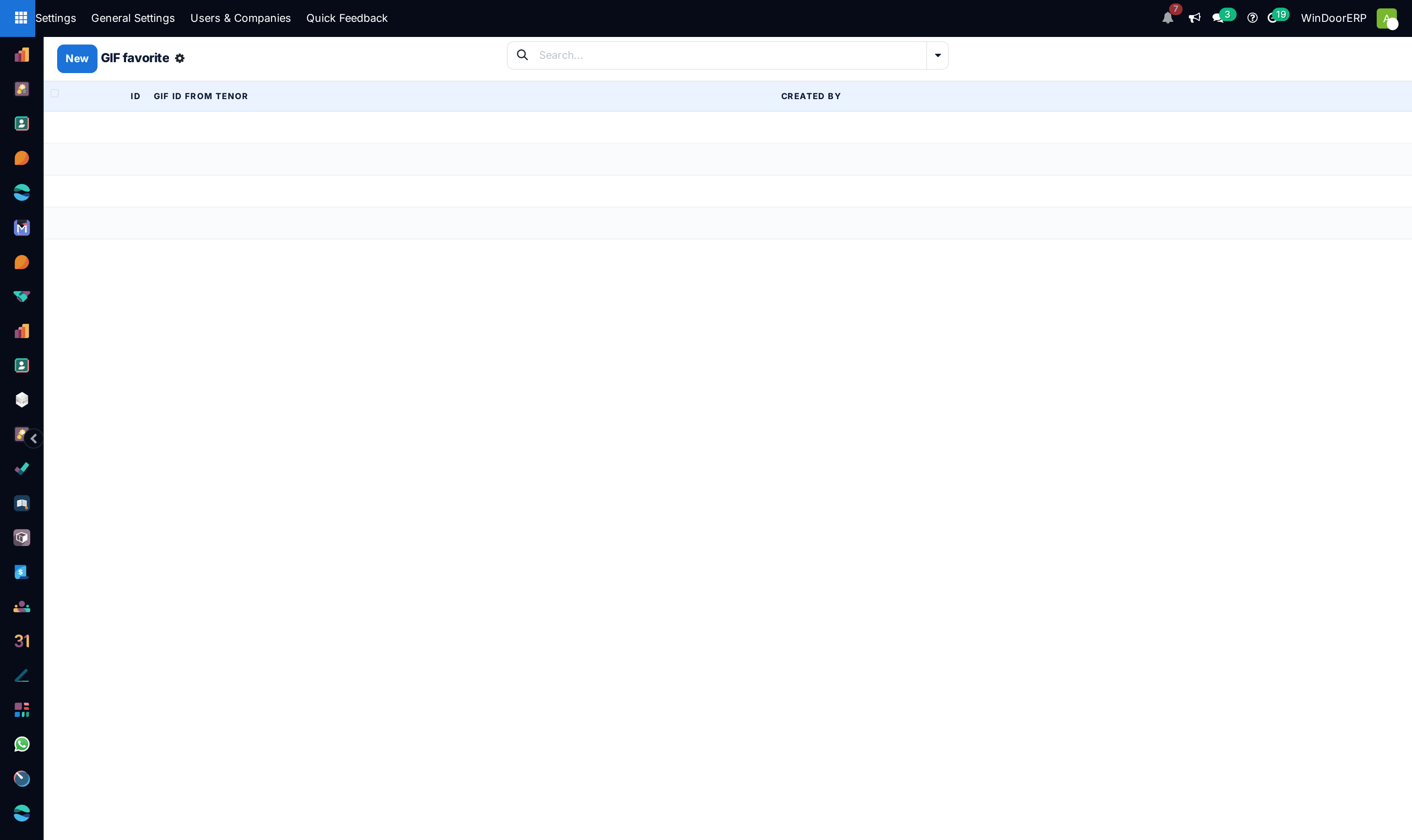
Task: Open the white cube app in sidebar
Action: pos(21,399)
